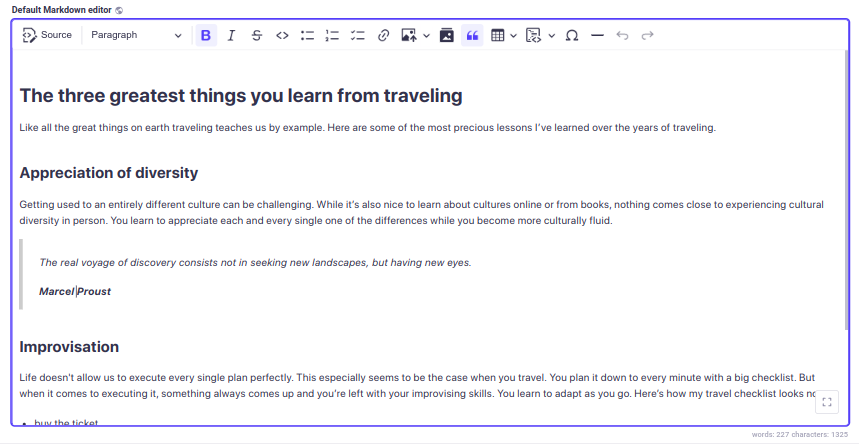The height and width of the screenshot is (444, 859).
Task: Toggle fullscreen editor mode
Action: (827, 402)
